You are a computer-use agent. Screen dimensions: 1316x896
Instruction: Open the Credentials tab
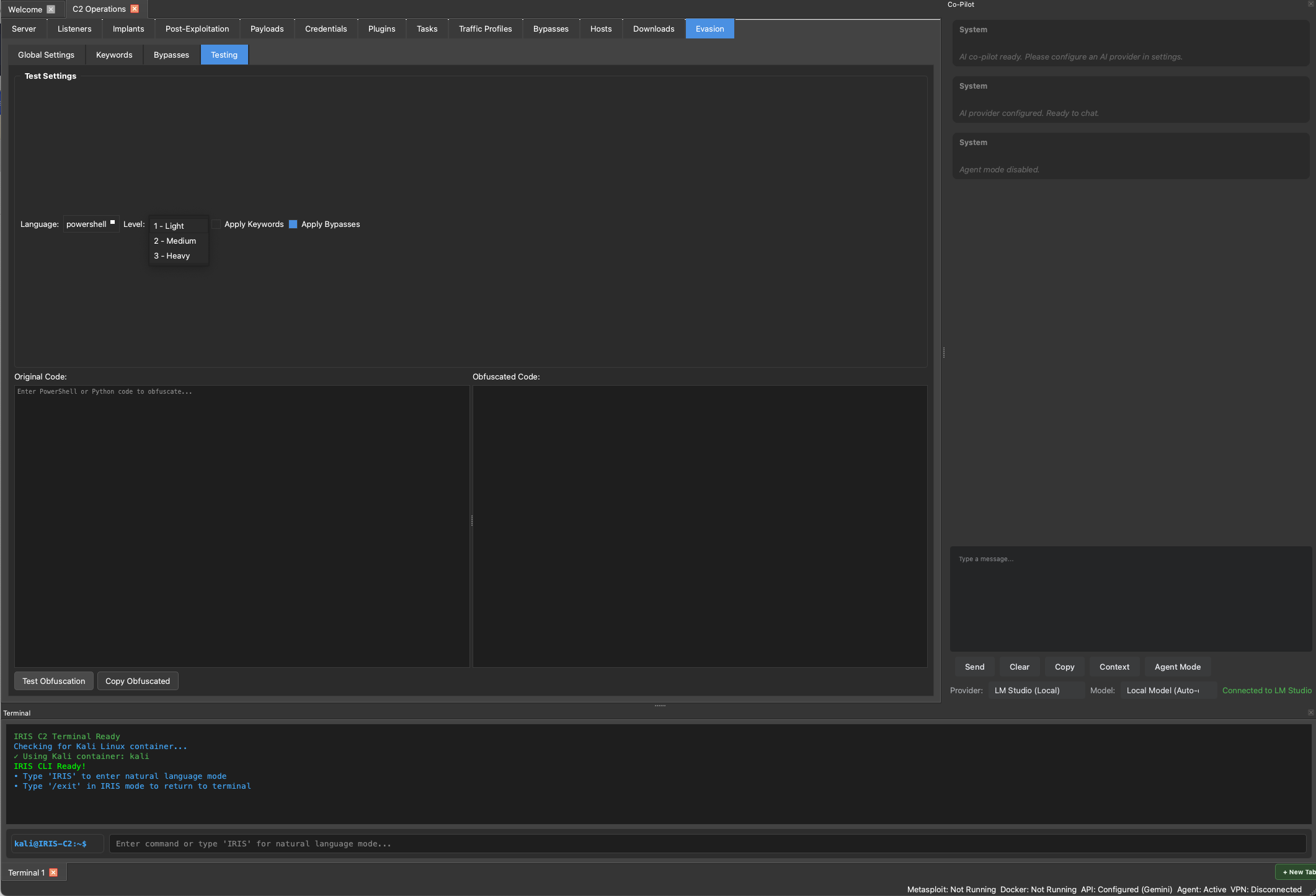(x=326, y=29)
